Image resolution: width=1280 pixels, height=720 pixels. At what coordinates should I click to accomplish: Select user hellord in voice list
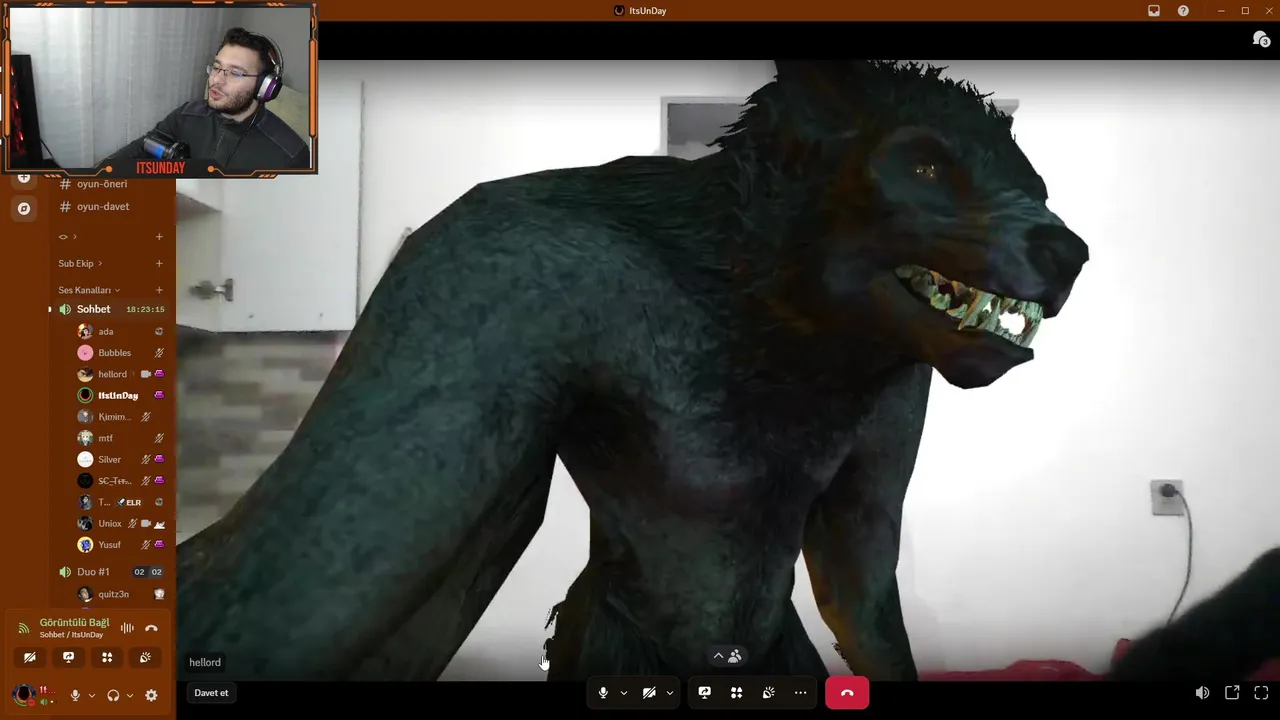112,374
